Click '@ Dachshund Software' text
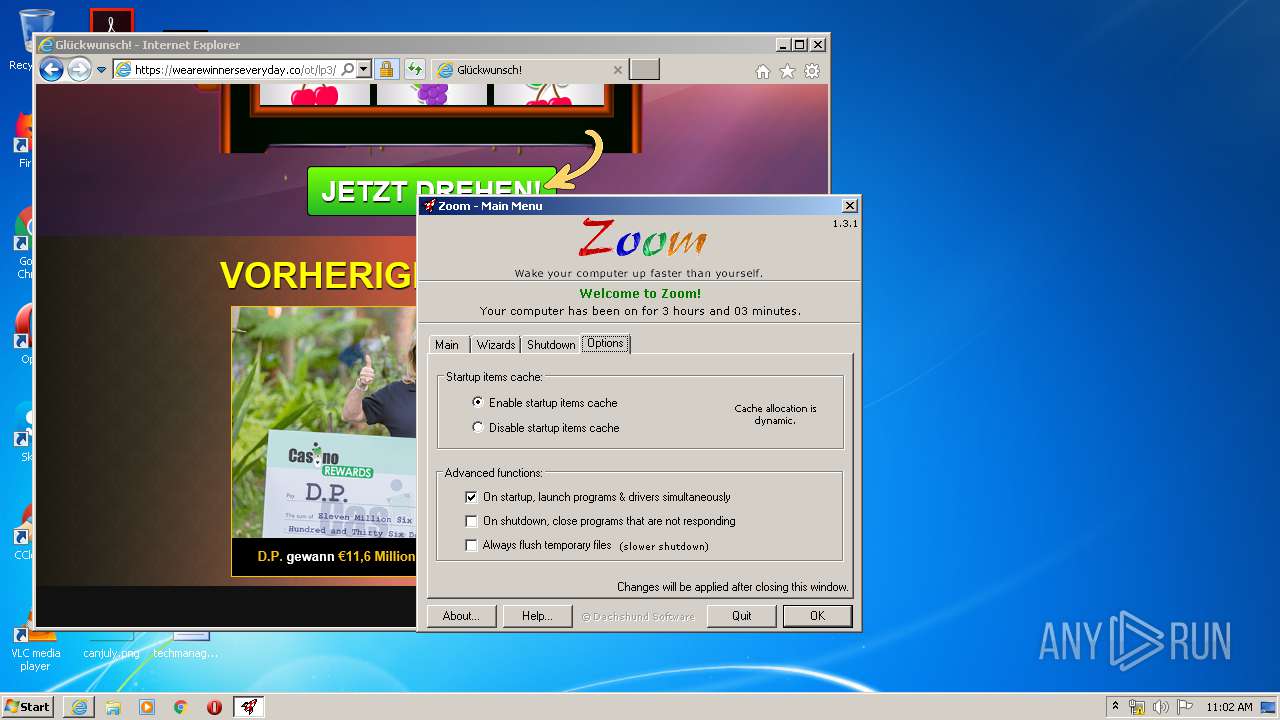 pos(638,617)
